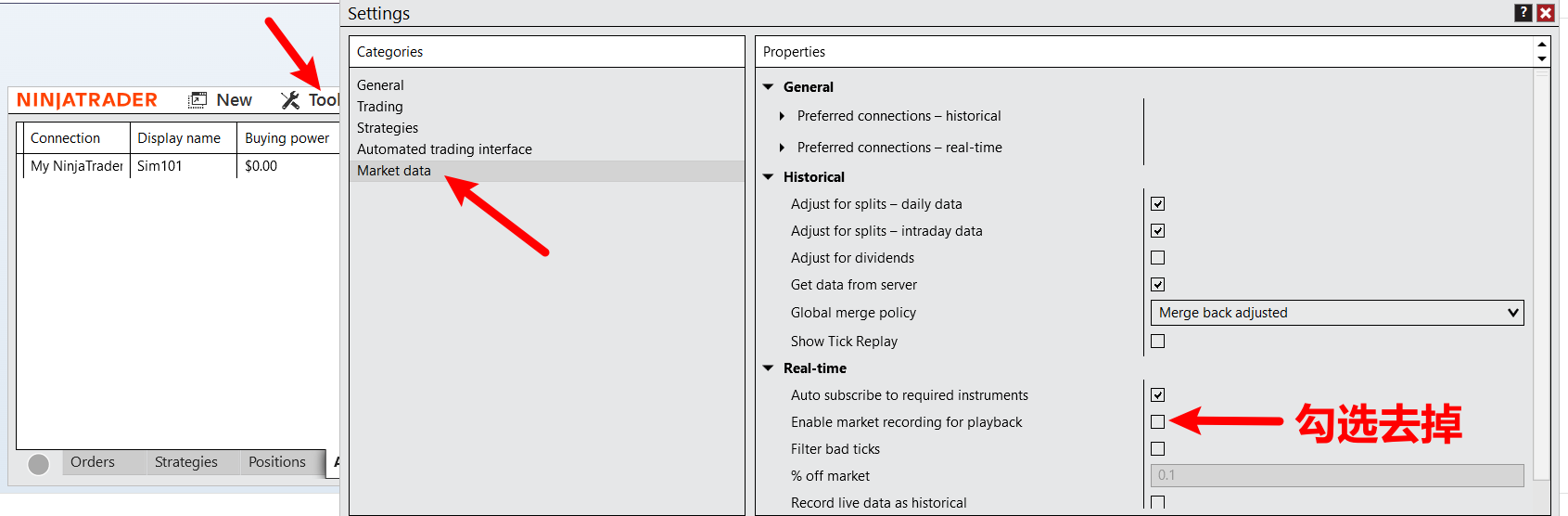Click the % off market input field

1336,475
